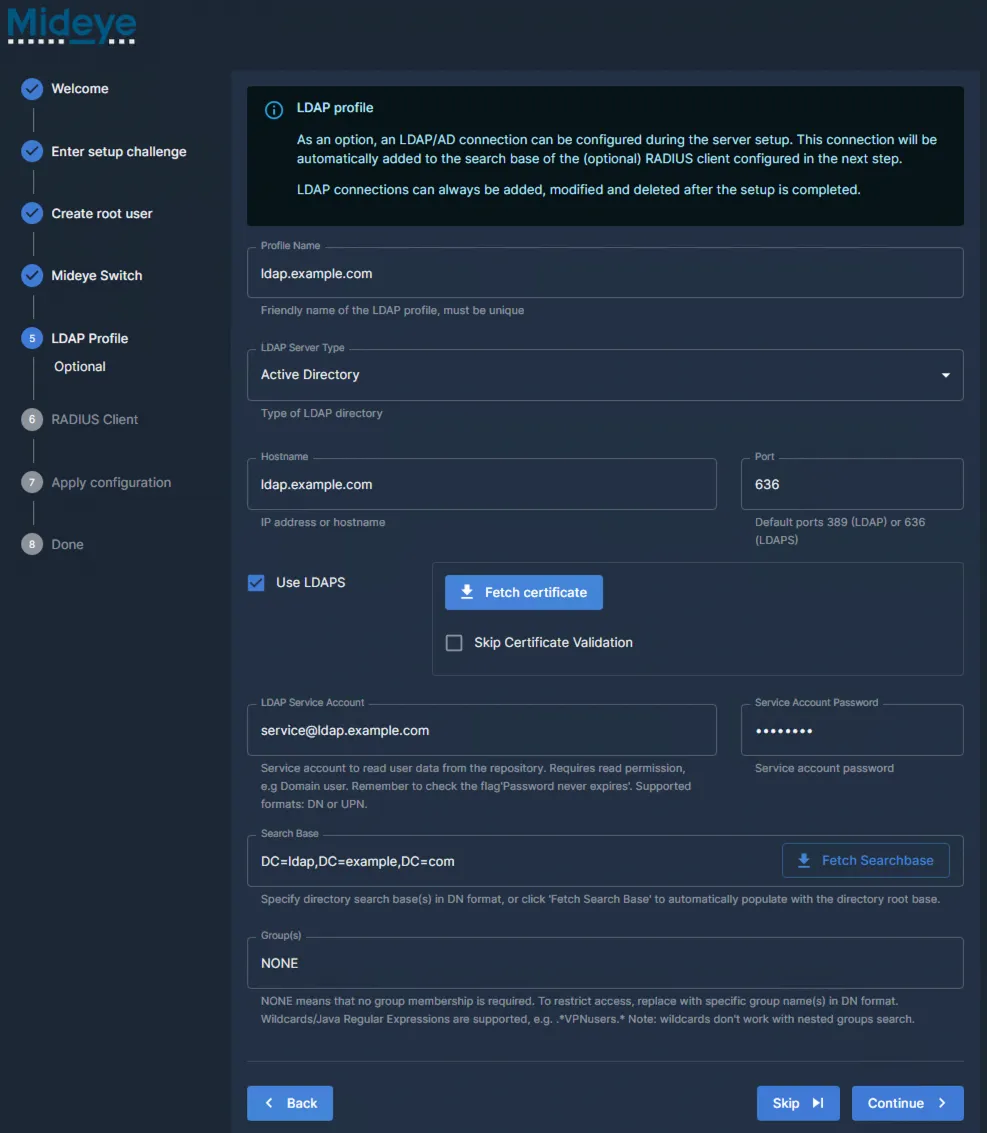Select the Apply configuration step
The width and height of the screenshot is (987, 1133).
pos(111,482)
